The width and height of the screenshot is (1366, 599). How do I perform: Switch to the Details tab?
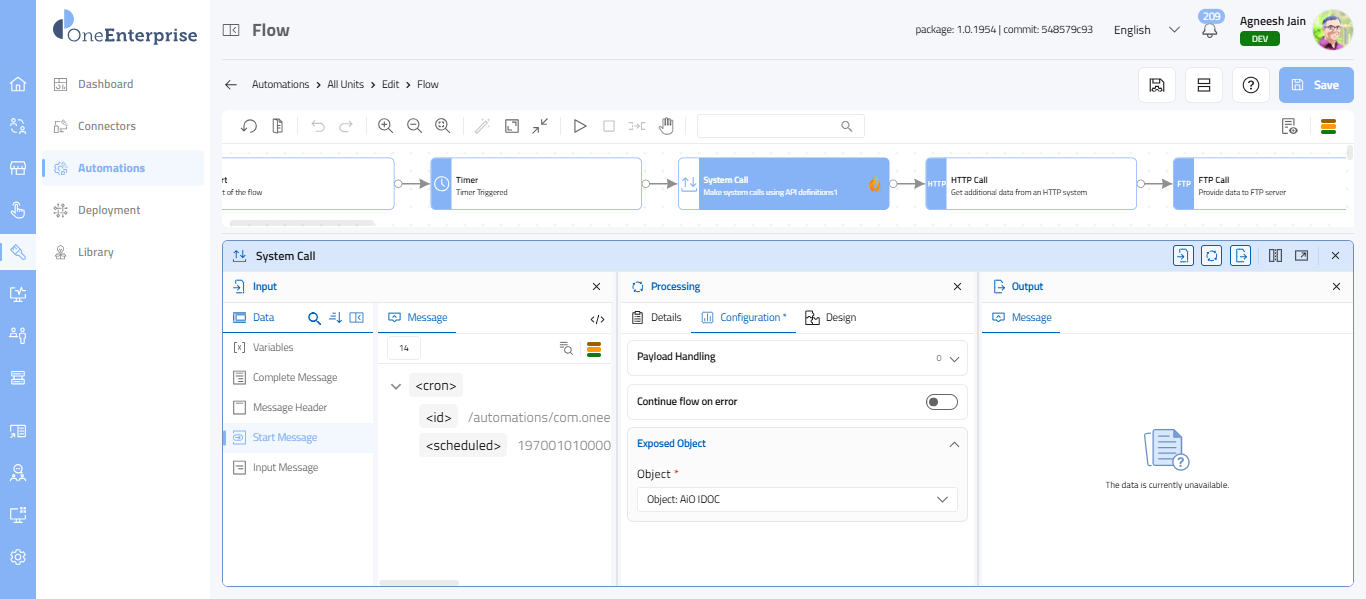(x=656, y=317)
